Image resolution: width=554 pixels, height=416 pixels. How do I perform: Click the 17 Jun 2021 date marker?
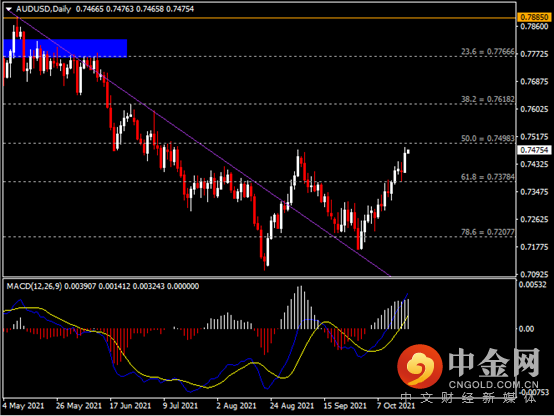click(x=130, y=406)
